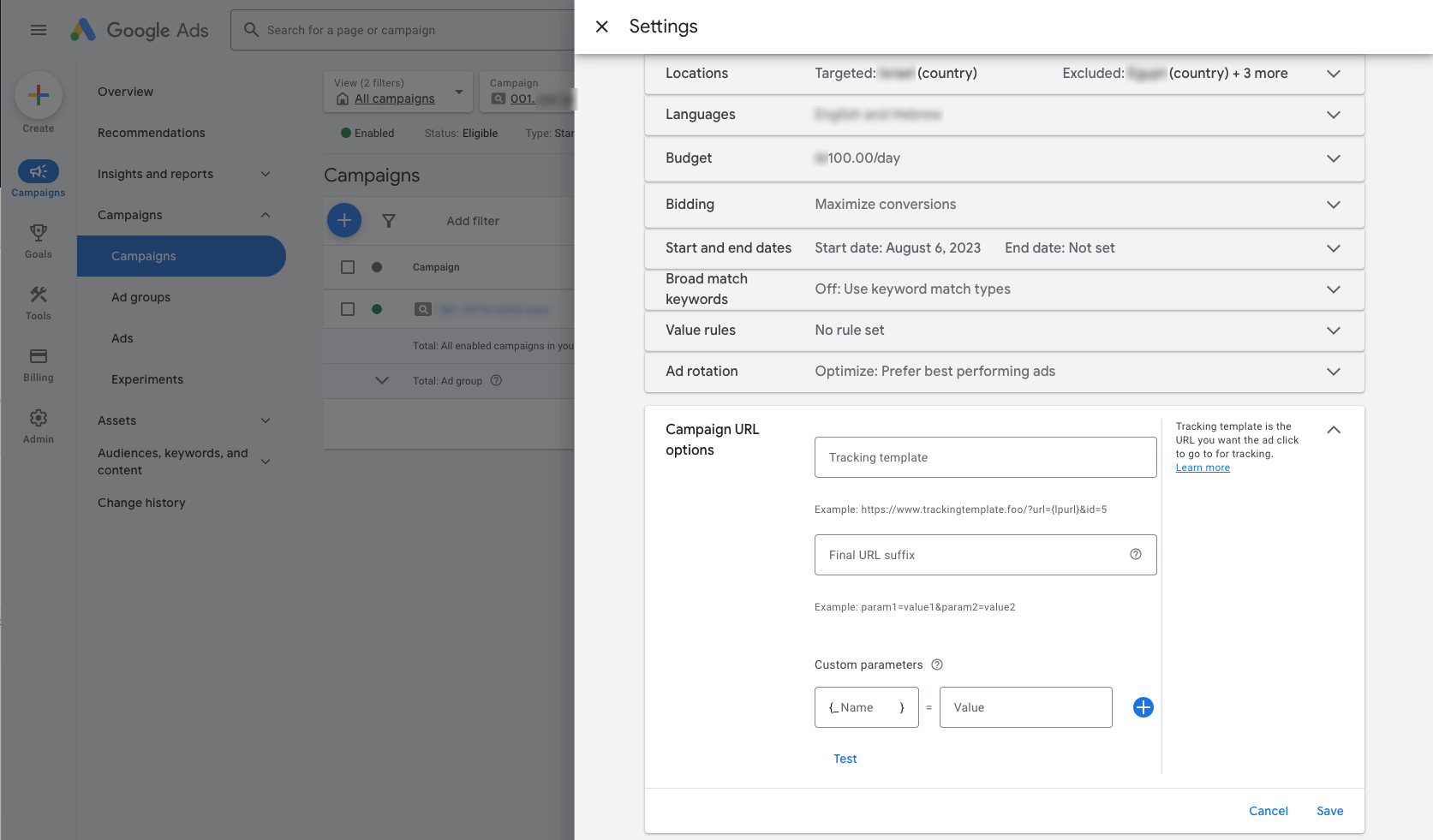Click the Tracking template input field
1433x840 pixels.
click(985, 457)
